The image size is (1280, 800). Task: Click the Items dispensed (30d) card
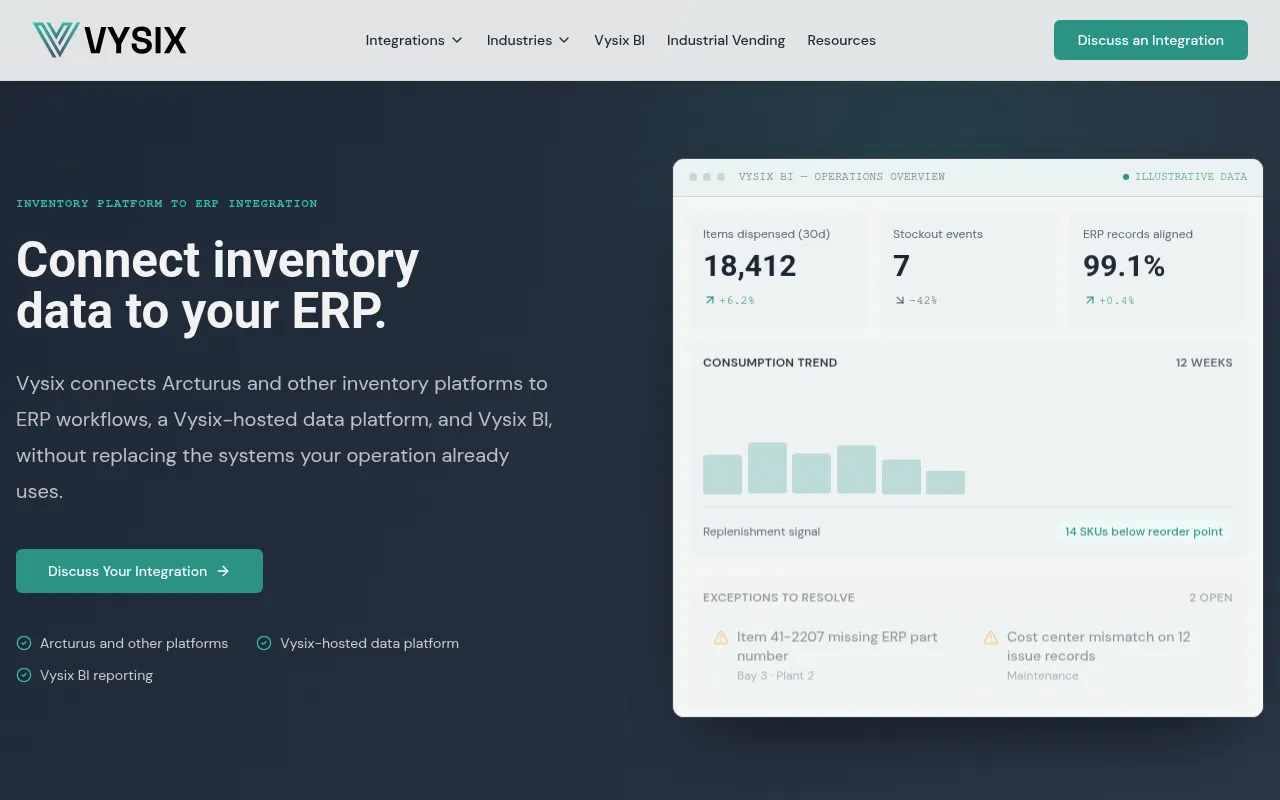778,270
